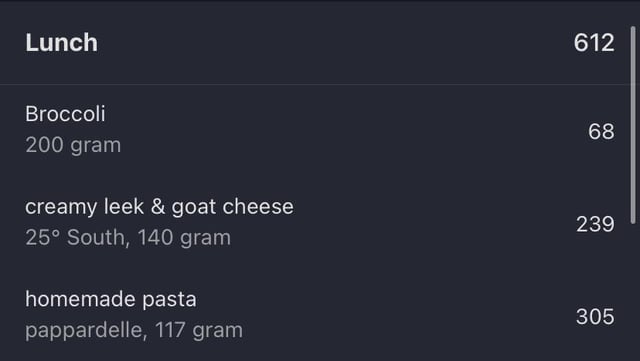Click the ampersand in the leek & goat title
640x361 pixels.
click(158, 206)
